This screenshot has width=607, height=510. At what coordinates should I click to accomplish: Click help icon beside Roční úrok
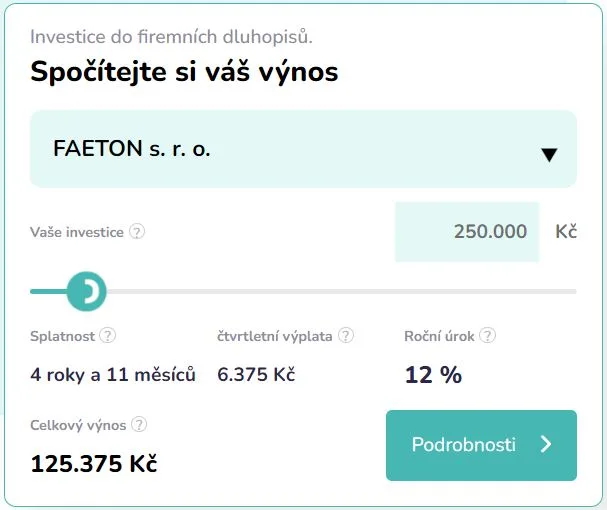click(x=487, y=335)
